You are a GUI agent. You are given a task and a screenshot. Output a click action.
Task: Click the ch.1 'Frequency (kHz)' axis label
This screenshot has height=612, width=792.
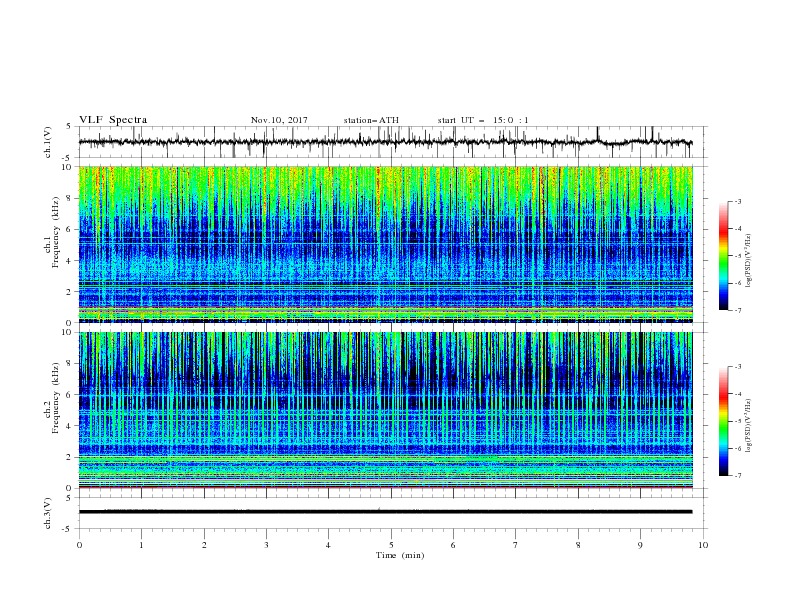(56, 231)
